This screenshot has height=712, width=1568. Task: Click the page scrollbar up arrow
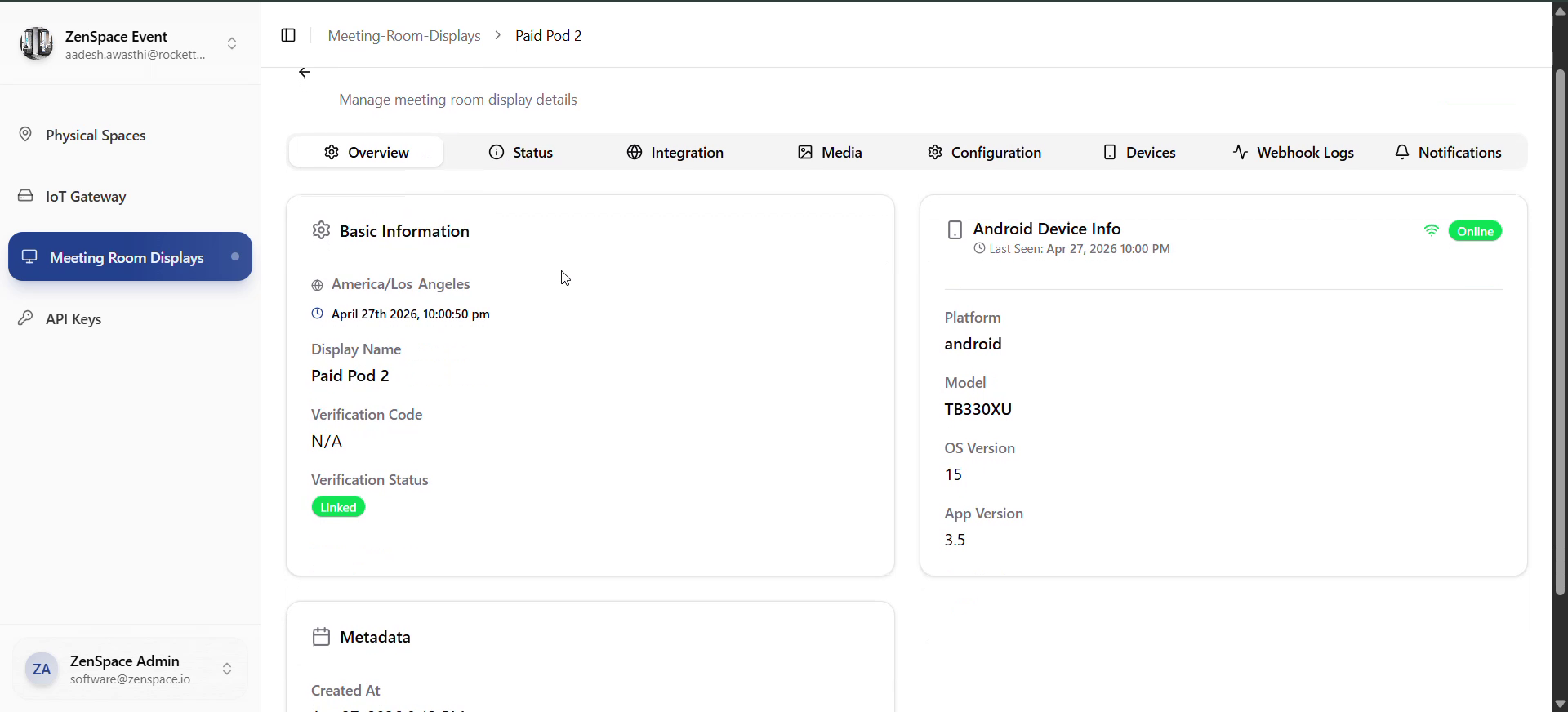pyautogui.click(x=1559, y=11)
